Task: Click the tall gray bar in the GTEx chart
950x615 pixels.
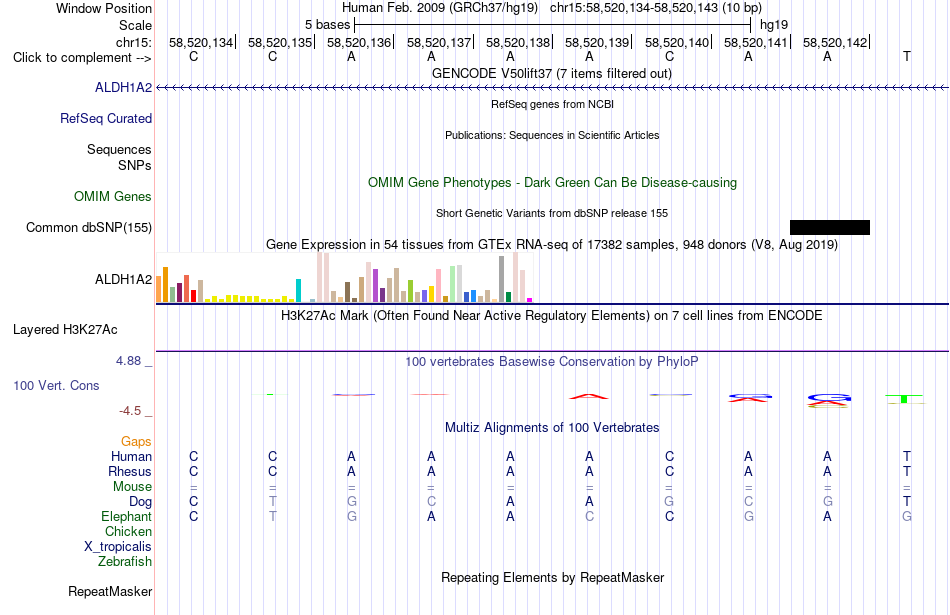Action: pyautogui.click(x=502, y=279)
